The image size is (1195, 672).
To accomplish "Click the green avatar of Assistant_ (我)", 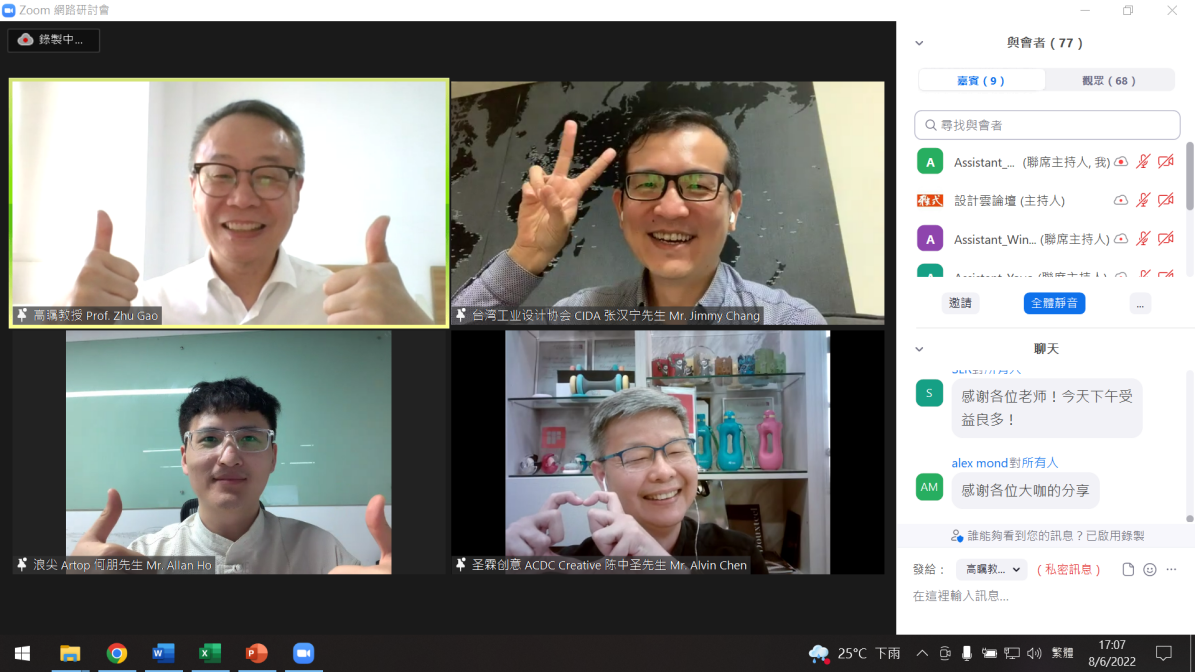I will (x=930, y=162).
